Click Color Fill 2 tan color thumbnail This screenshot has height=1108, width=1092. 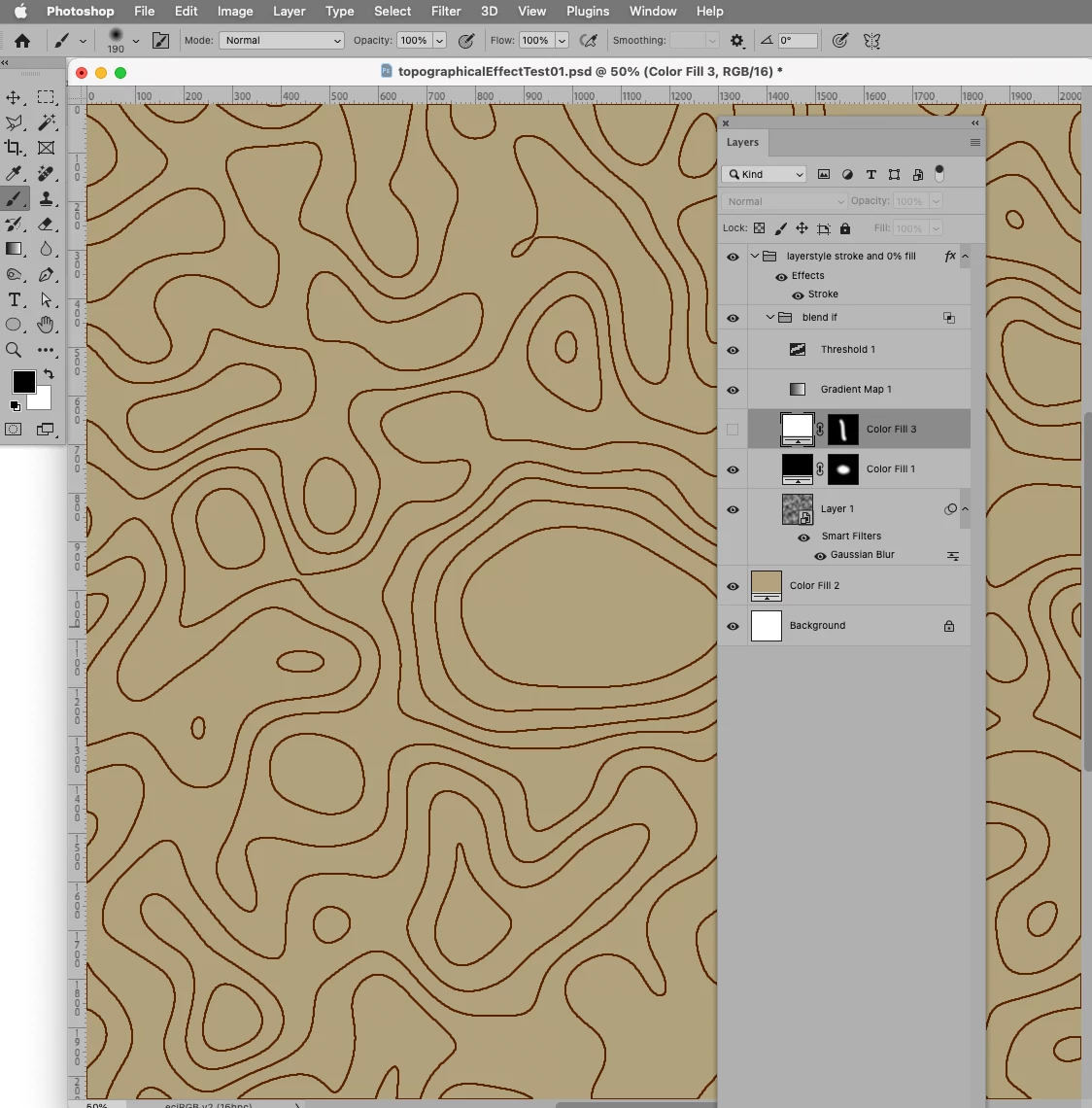click(767, 586)
